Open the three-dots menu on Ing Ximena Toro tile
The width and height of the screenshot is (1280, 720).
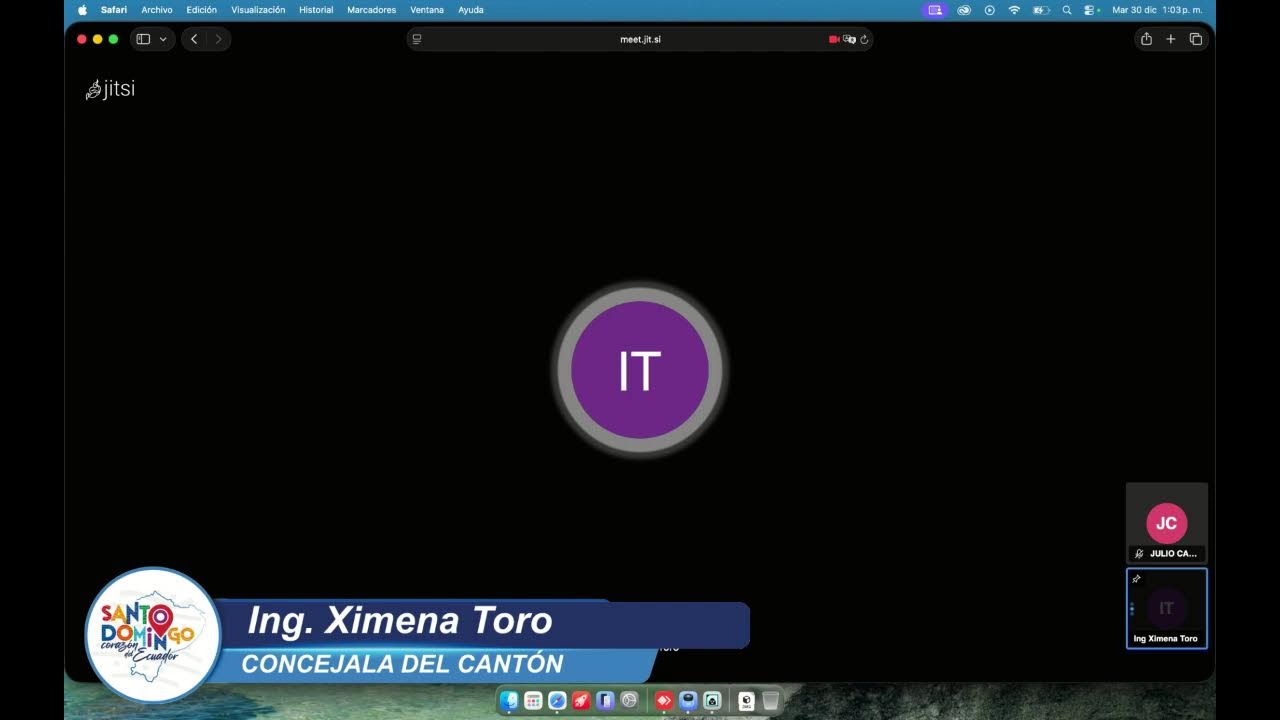pyautogui.click(x=1132, y=608)
